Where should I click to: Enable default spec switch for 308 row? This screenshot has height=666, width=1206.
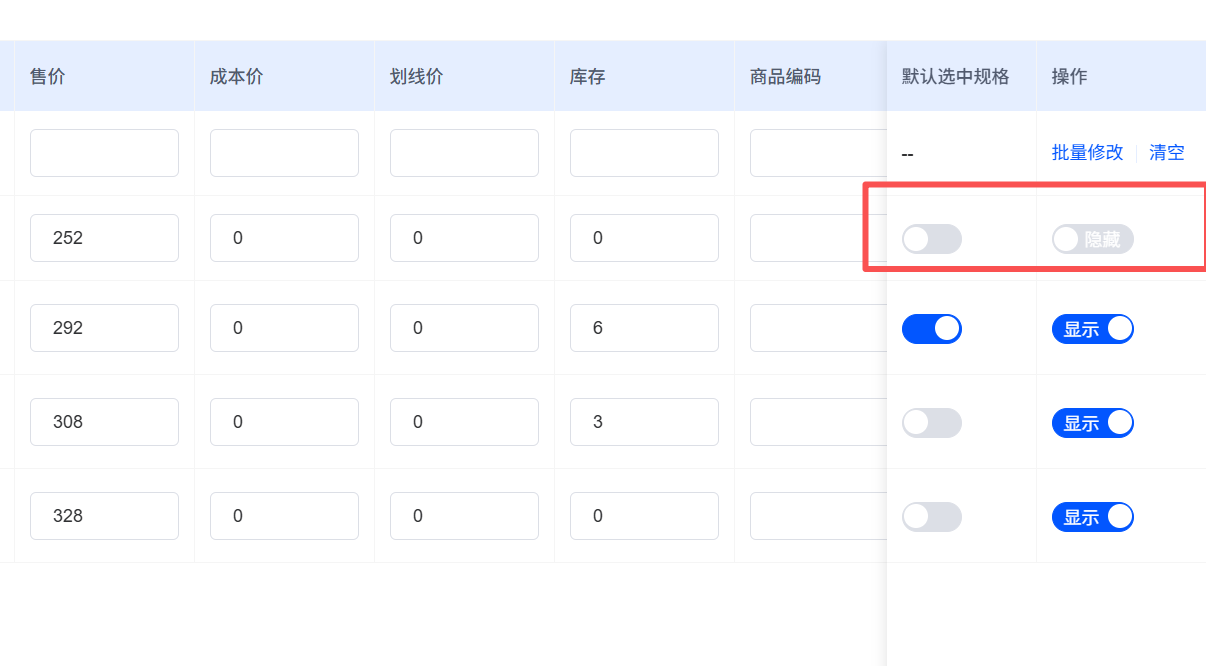coord(931,423)
